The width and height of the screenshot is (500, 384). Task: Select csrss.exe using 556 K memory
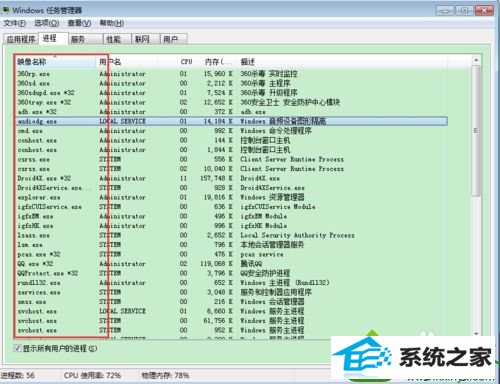tap(231, 159)
